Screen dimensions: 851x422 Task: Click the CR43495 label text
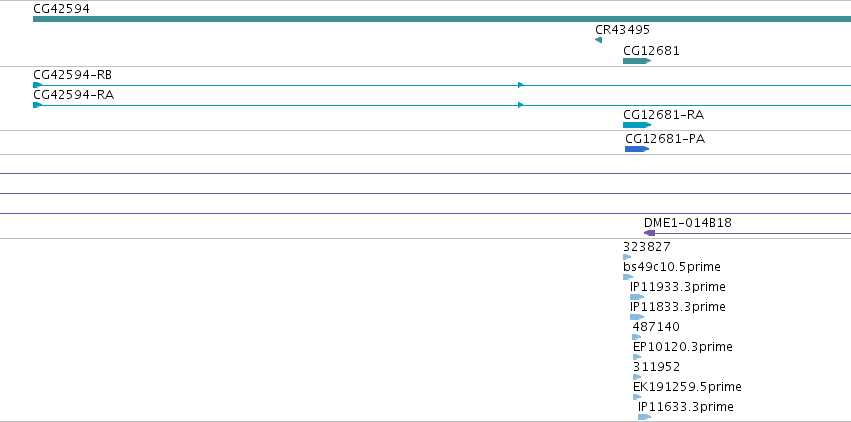(x=622, y=30)
